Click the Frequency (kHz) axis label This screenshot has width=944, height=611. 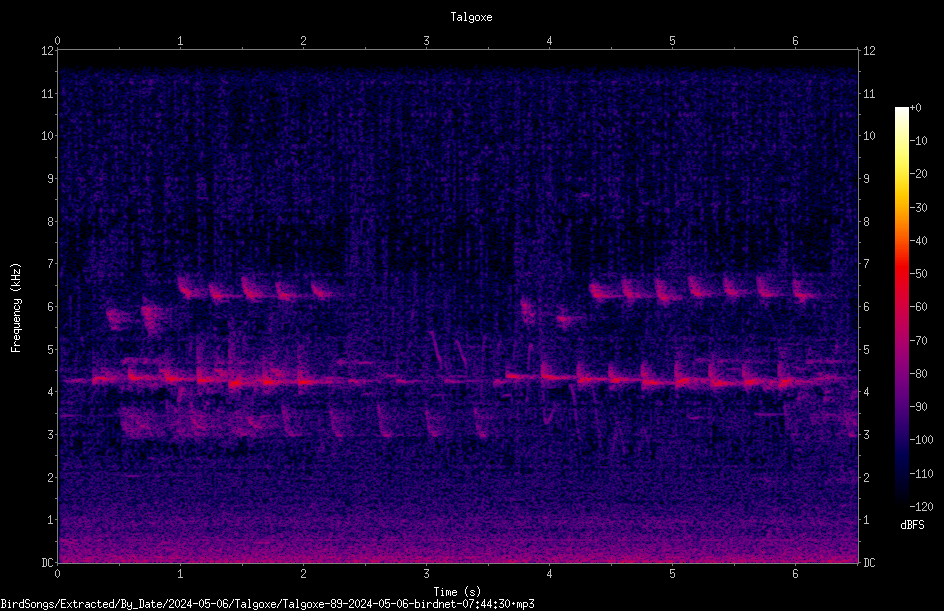click(x=16, y=308)
